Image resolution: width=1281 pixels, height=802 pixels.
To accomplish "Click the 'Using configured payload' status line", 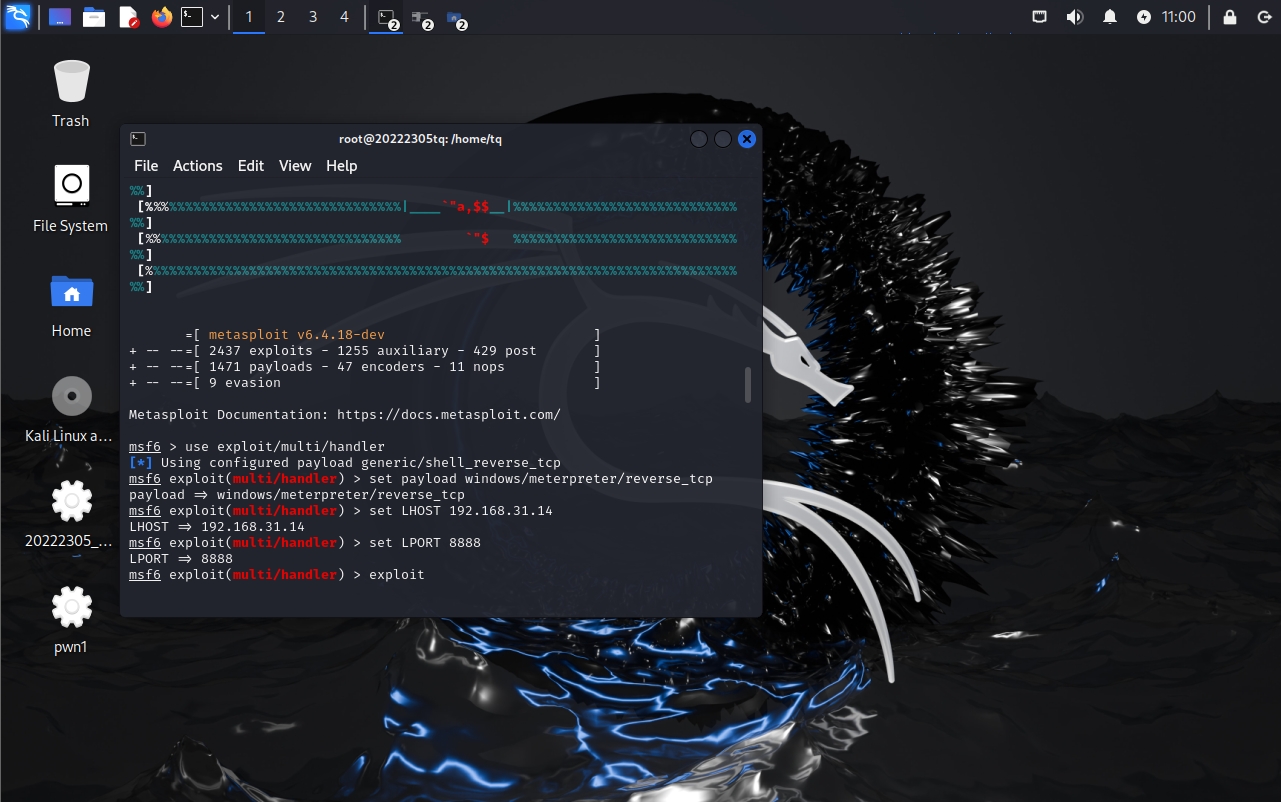I will [345, 462].
